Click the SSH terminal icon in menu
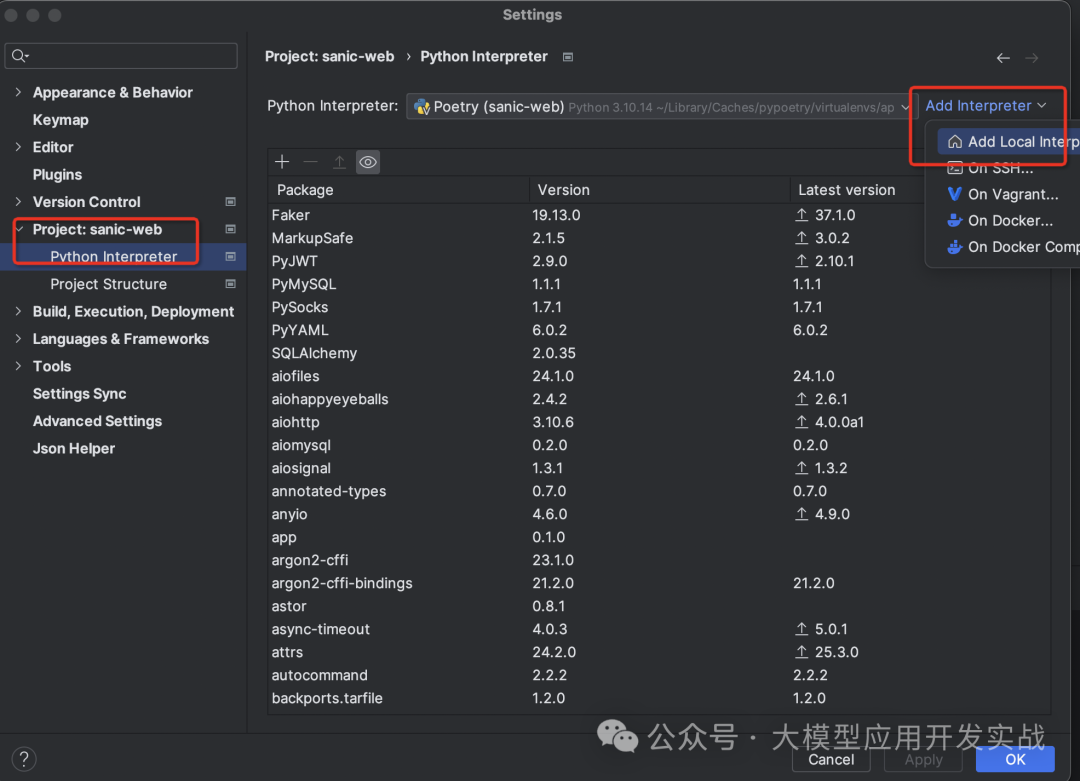The height and width of the screenshot is (781, 1080). pos(955,168)
